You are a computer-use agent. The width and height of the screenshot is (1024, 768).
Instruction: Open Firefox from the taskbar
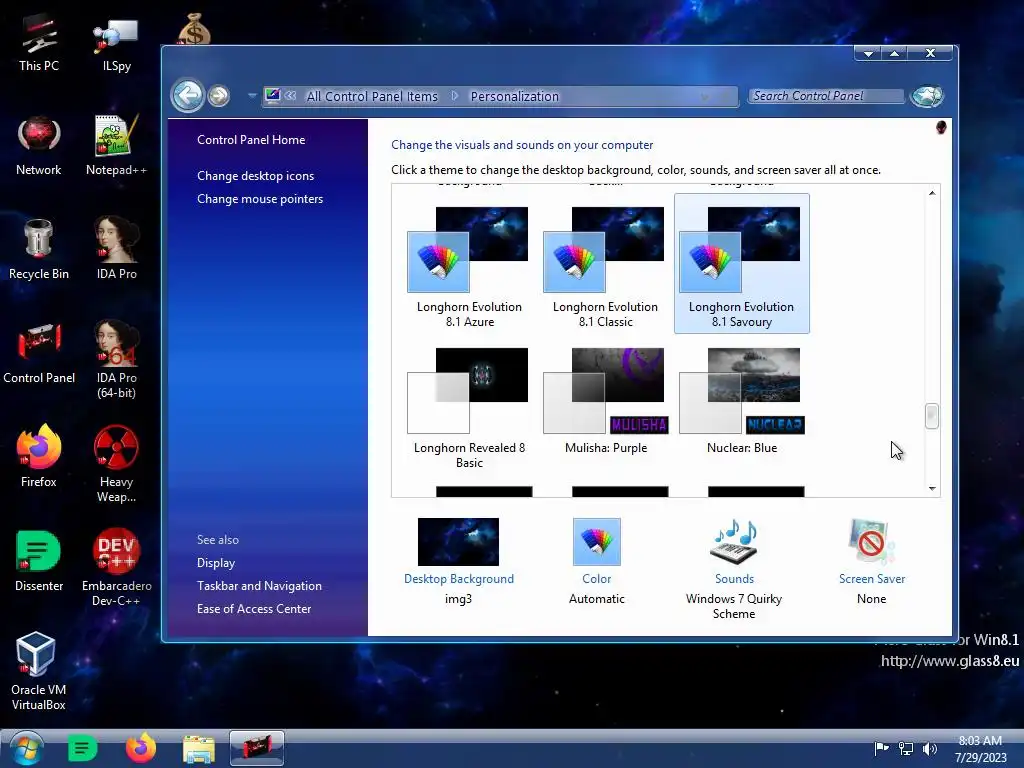tap(140, 748)
